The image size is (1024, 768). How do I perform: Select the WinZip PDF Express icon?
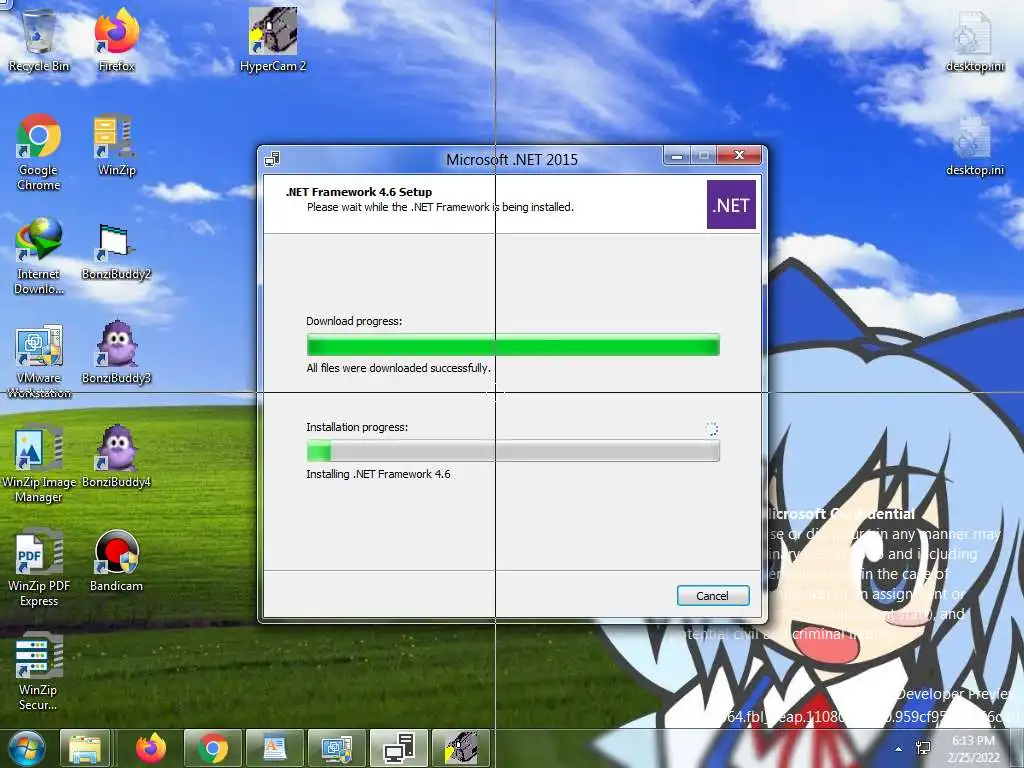[39, 568]
